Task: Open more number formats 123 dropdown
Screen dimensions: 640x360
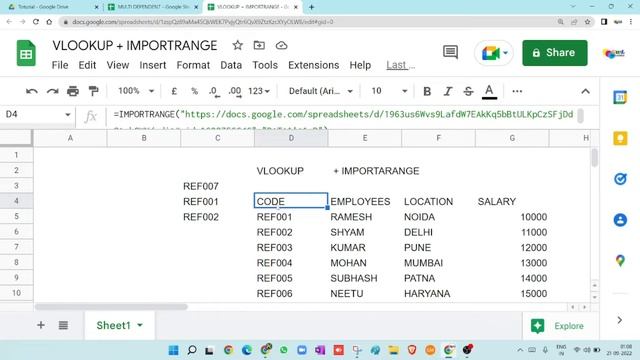Action: point(259,91)
